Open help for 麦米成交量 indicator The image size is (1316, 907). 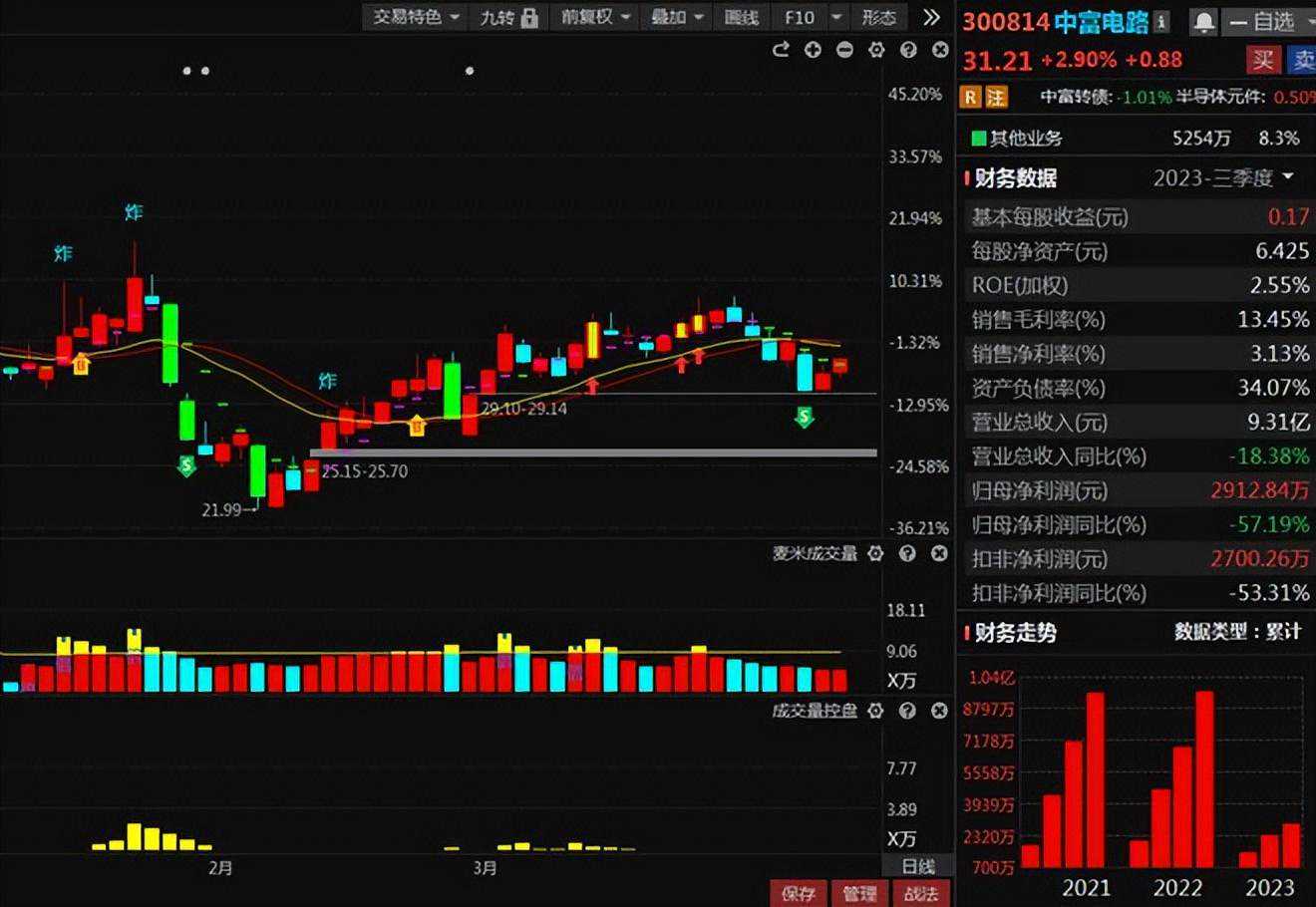907,553
